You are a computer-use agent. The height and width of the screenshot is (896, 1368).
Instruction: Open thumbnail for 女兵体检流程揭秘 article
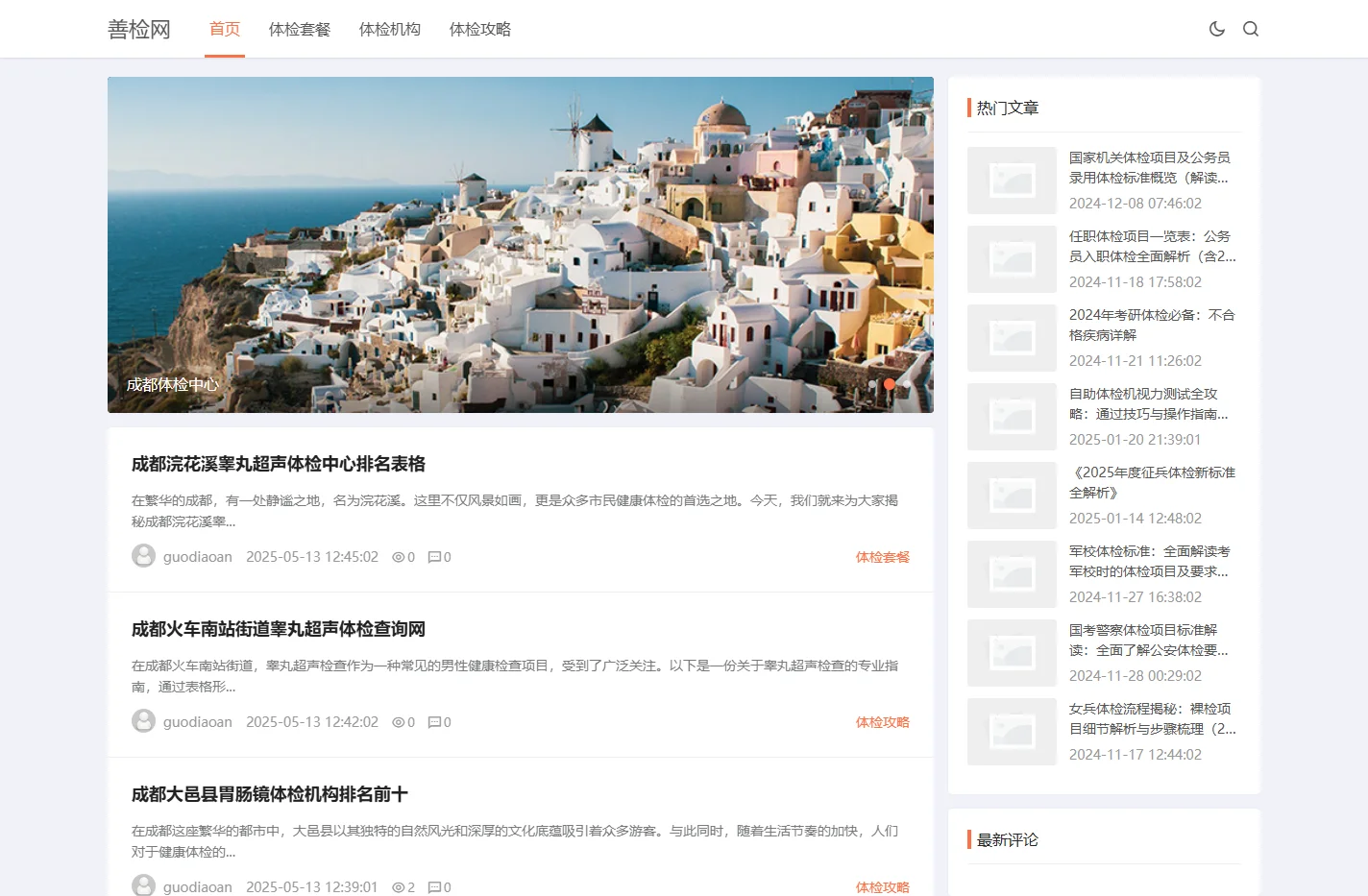1012,732
